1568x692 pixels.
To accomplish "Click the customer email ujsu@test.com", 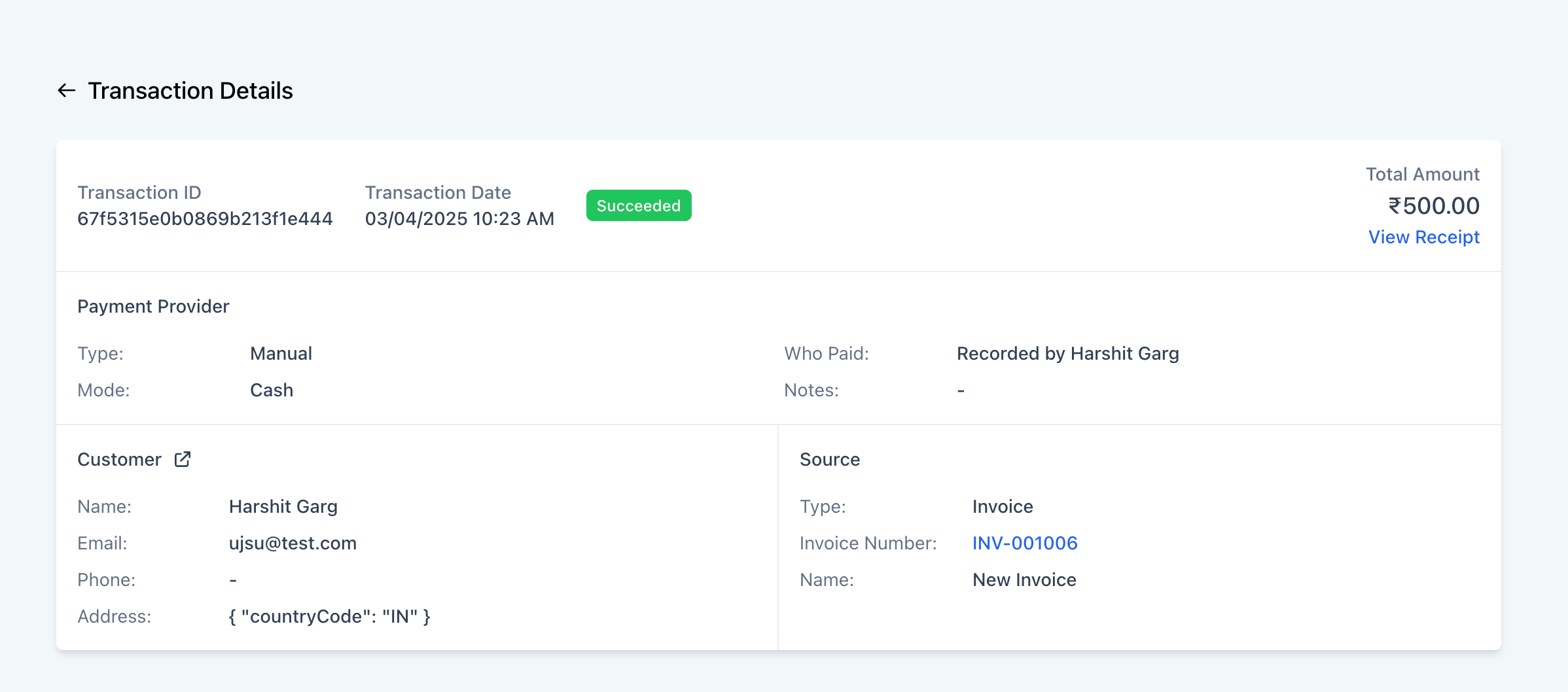I will [x=293, y=543].
